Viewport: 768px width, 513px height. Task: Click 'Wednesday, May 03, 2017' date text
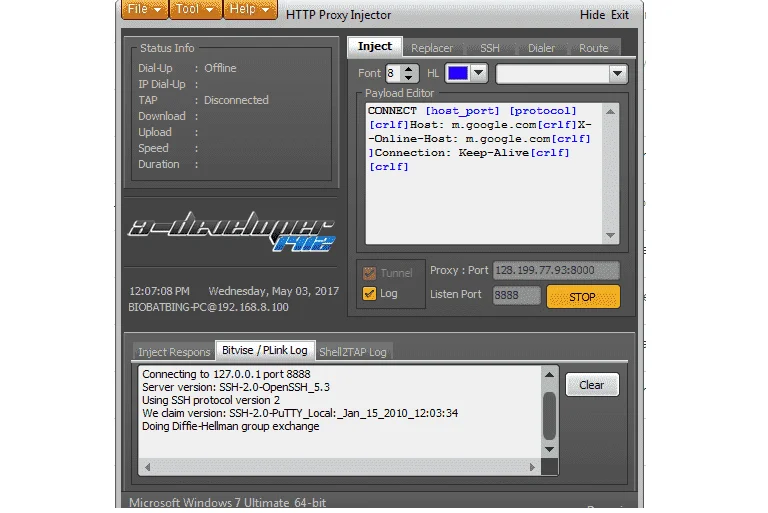point(273,291)
